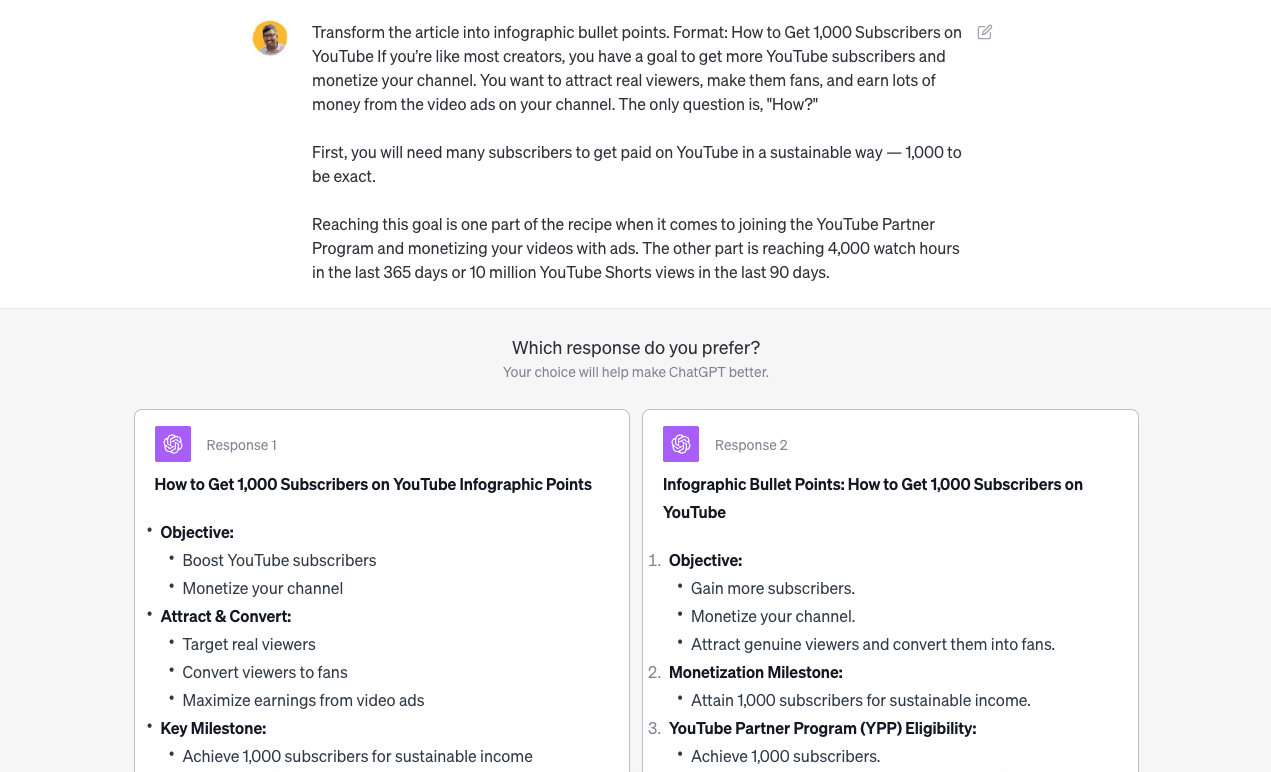The width and height of the screenshot is (1271, 772).
Task: Select the Response 2 label
Action: pyautogui.click(x=750, y=444)
